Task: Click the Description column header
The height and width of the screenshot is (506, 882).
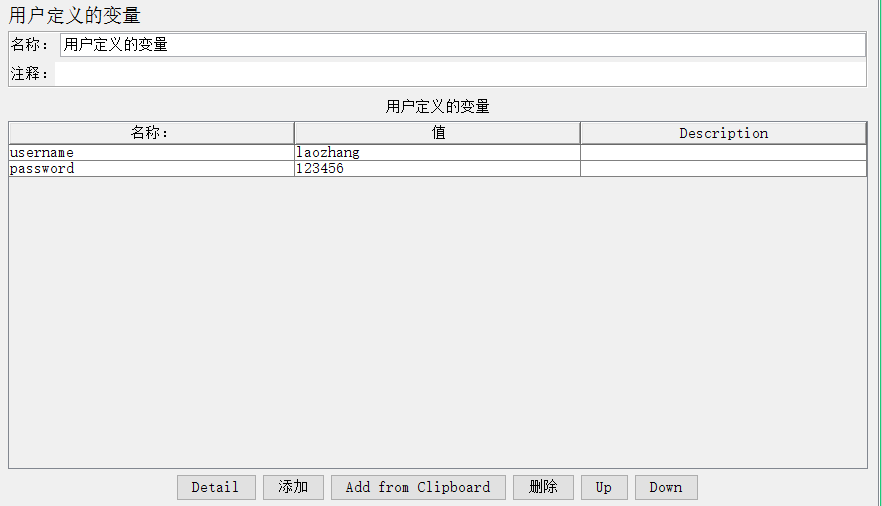Action: (x=723, y=133)
